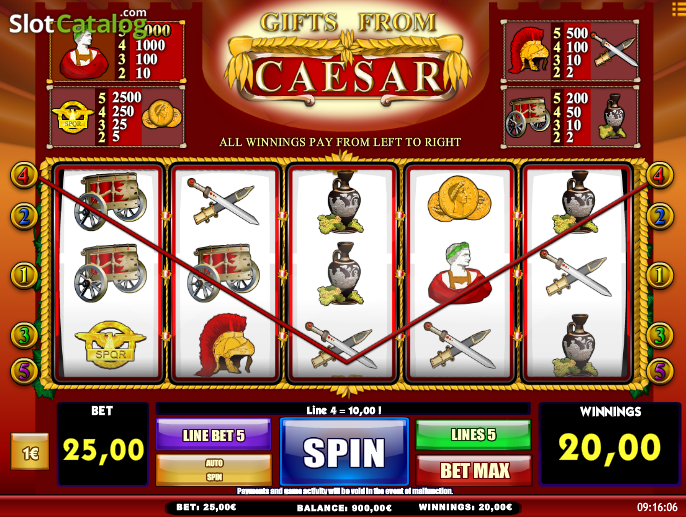
Task: Select payline 3 marker on left
Action: [24, 335]
